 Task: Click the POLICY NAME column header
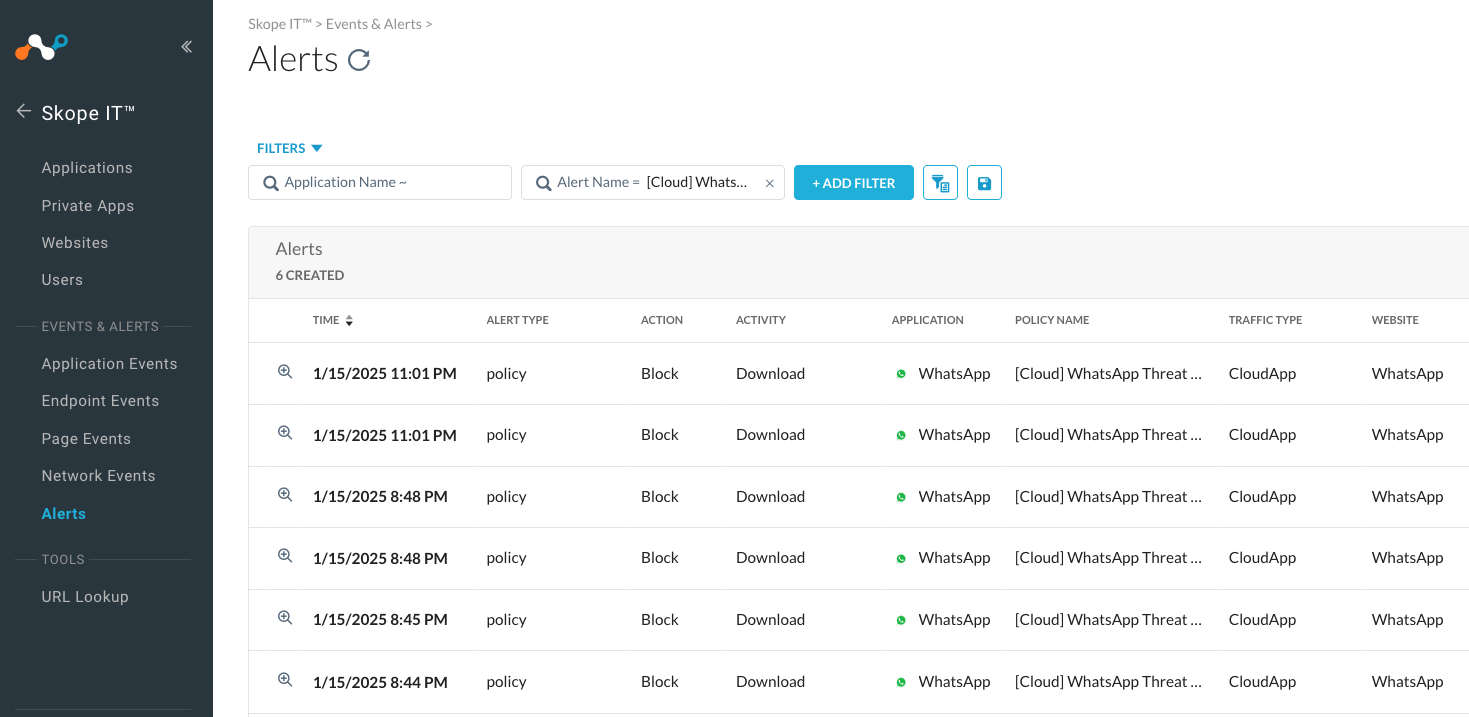pyautogui.click(x=1052, y=321)
